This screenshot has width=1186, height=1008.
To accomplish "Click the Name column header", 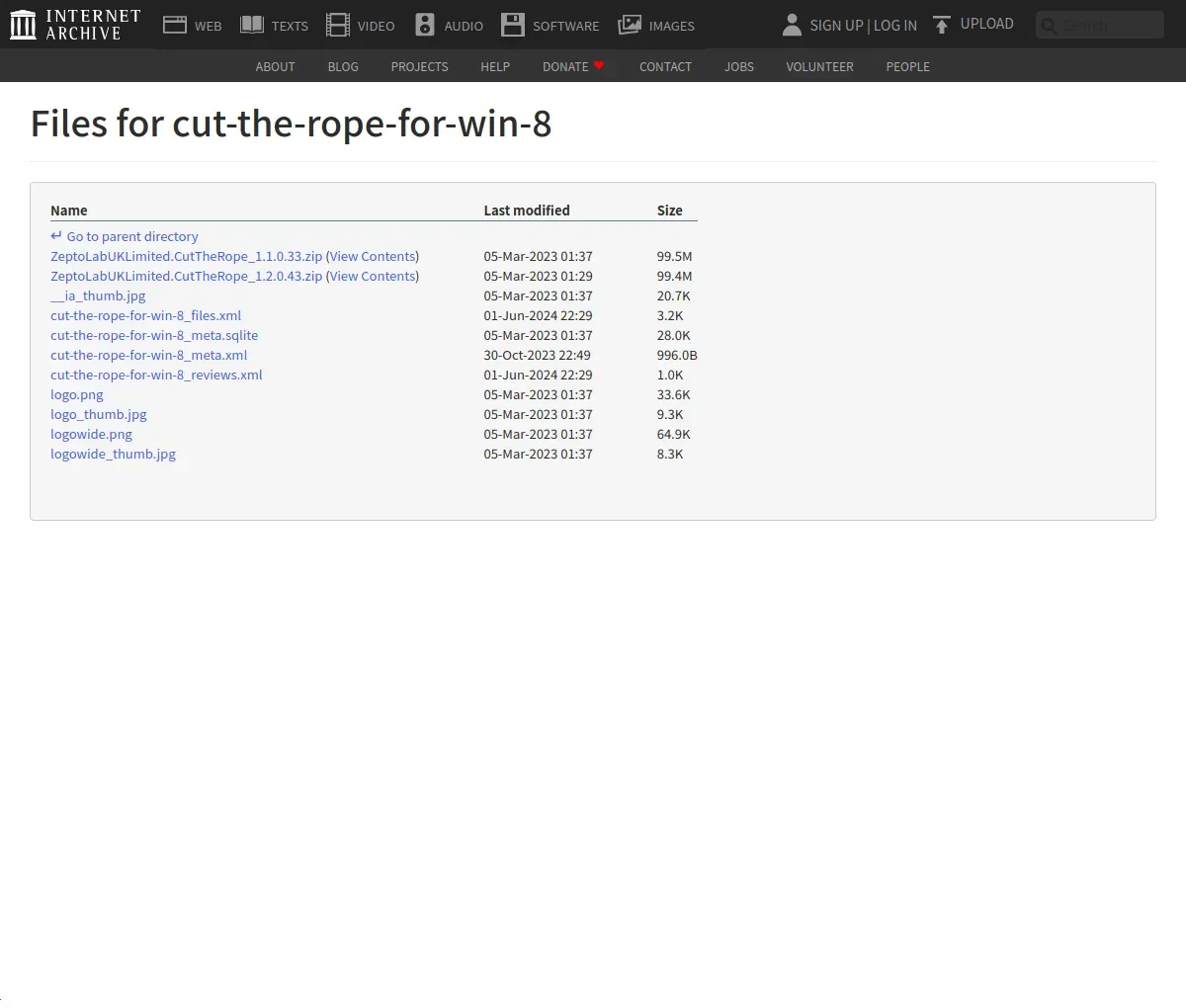I will click(x=69, y=210).
